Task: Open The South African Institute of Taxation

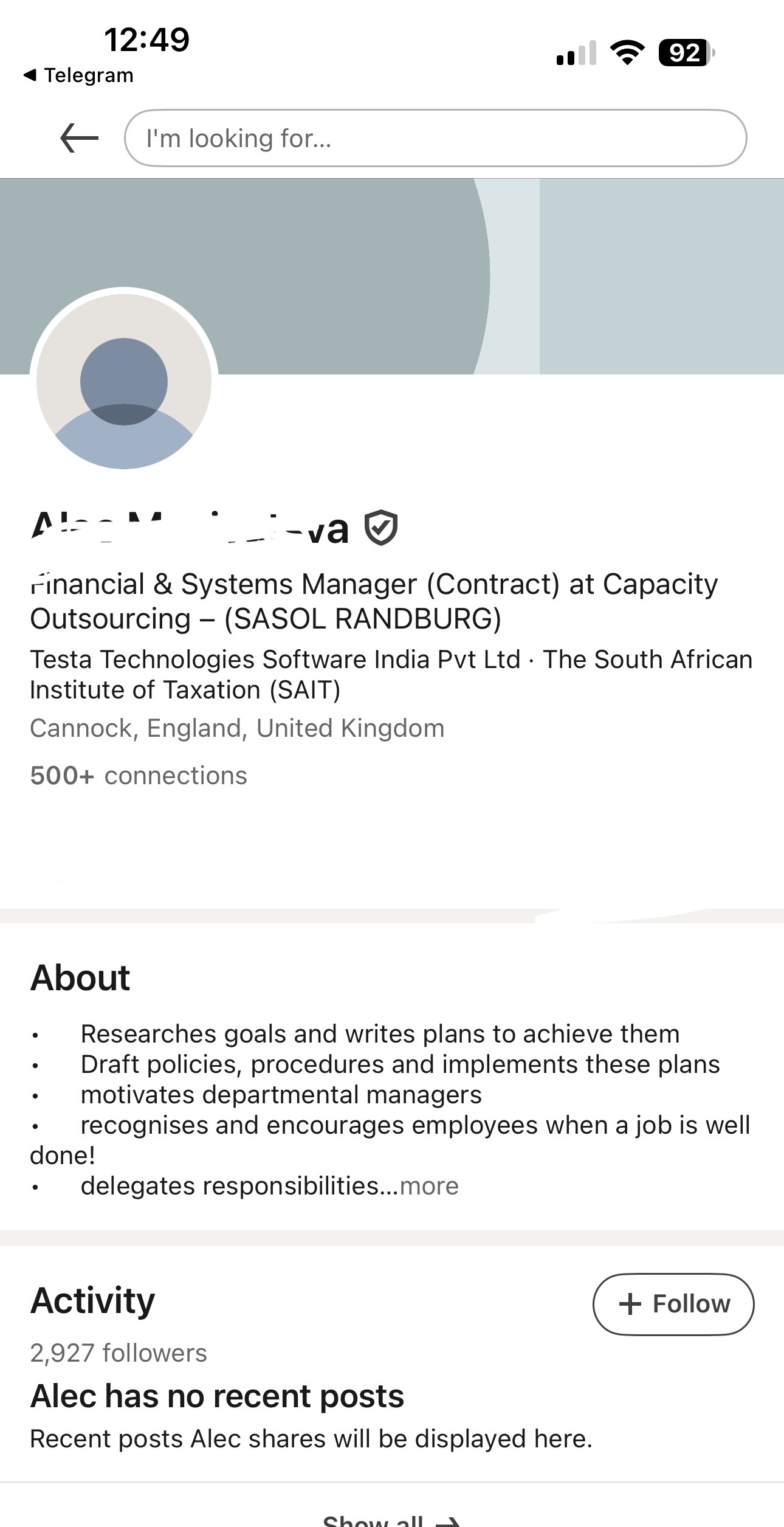Action: pyautogui.click(x=391, y=675)
